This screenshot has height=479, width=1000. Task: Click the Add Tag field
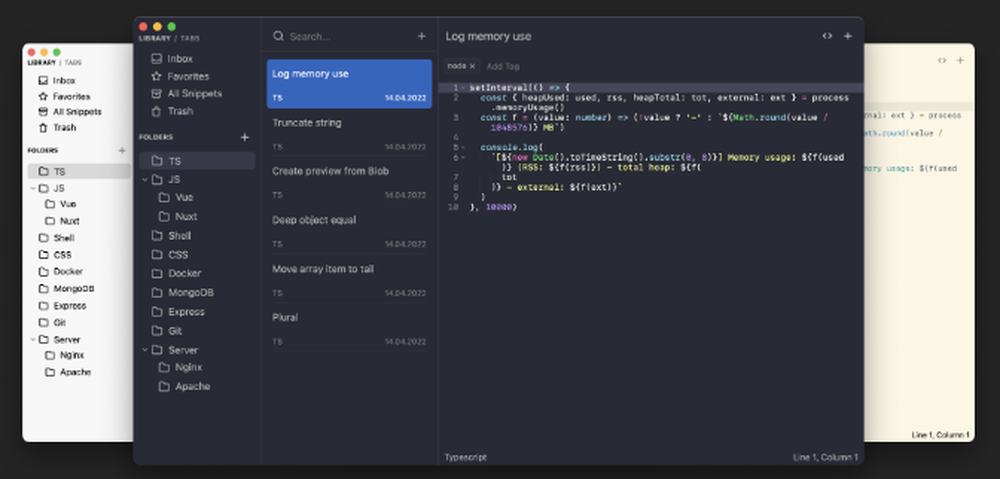point(503,66)
